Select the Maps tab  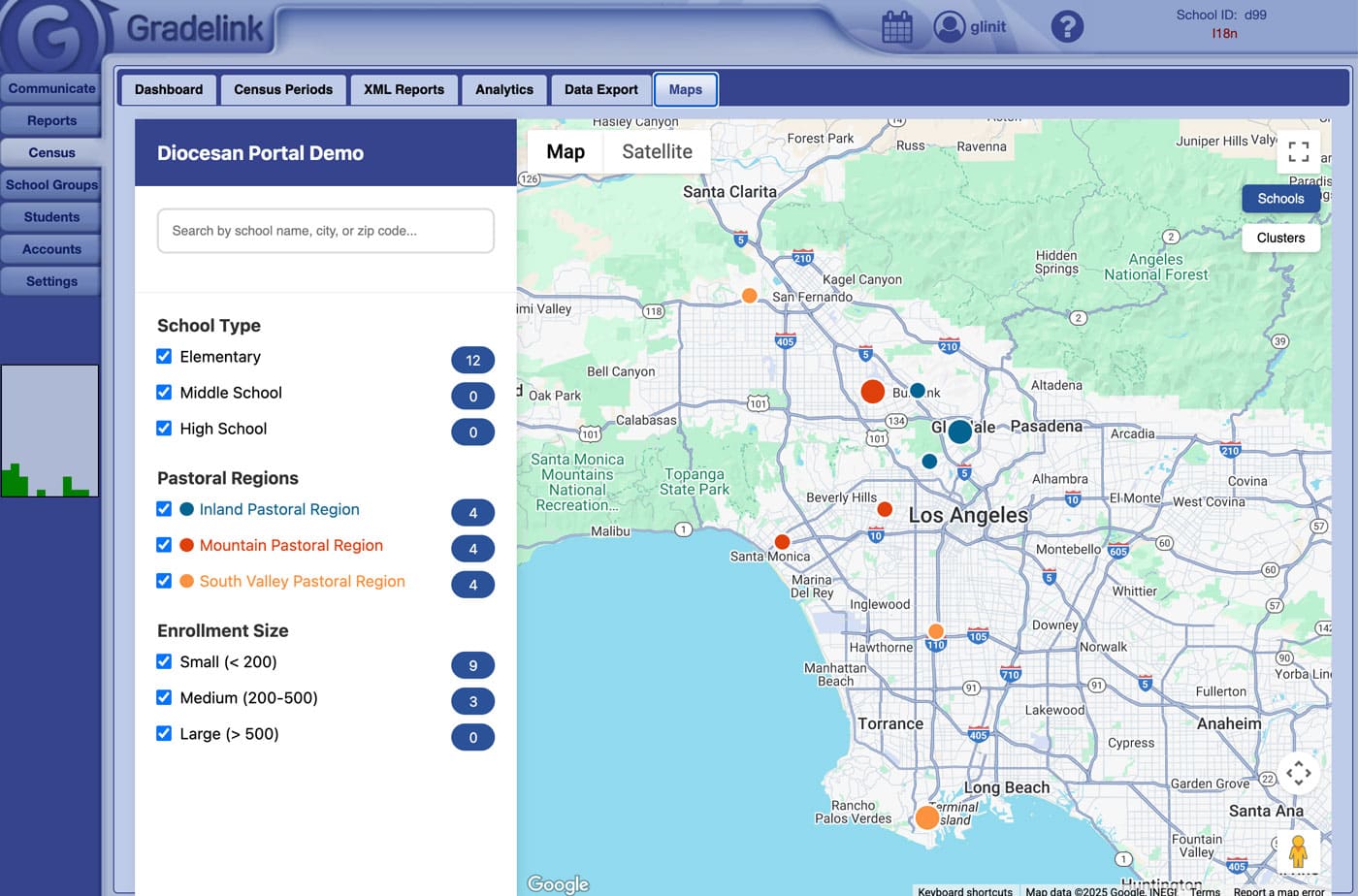pos(686,89)
